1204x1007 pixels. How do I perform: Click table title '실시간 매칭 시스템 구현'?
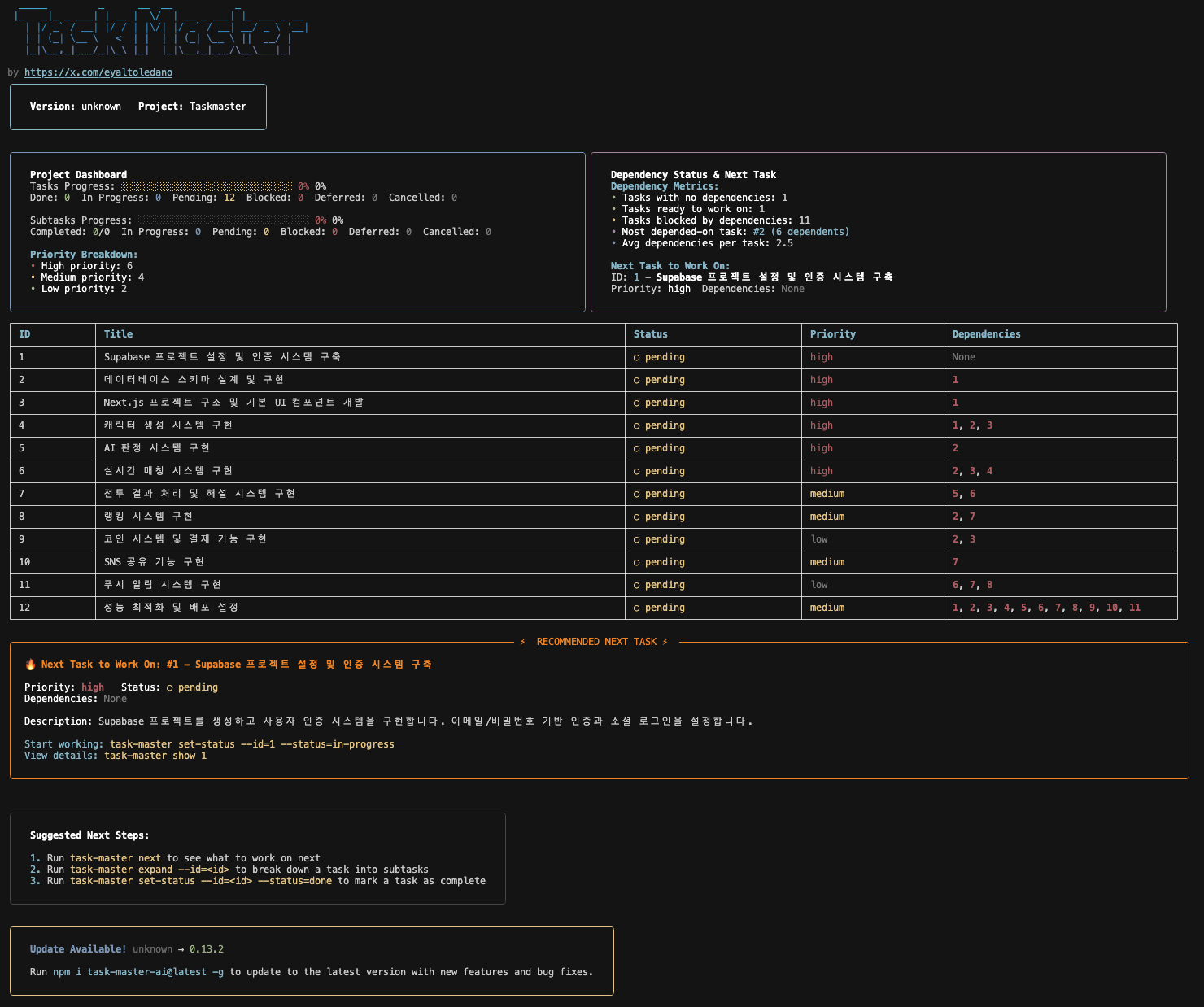168,471
